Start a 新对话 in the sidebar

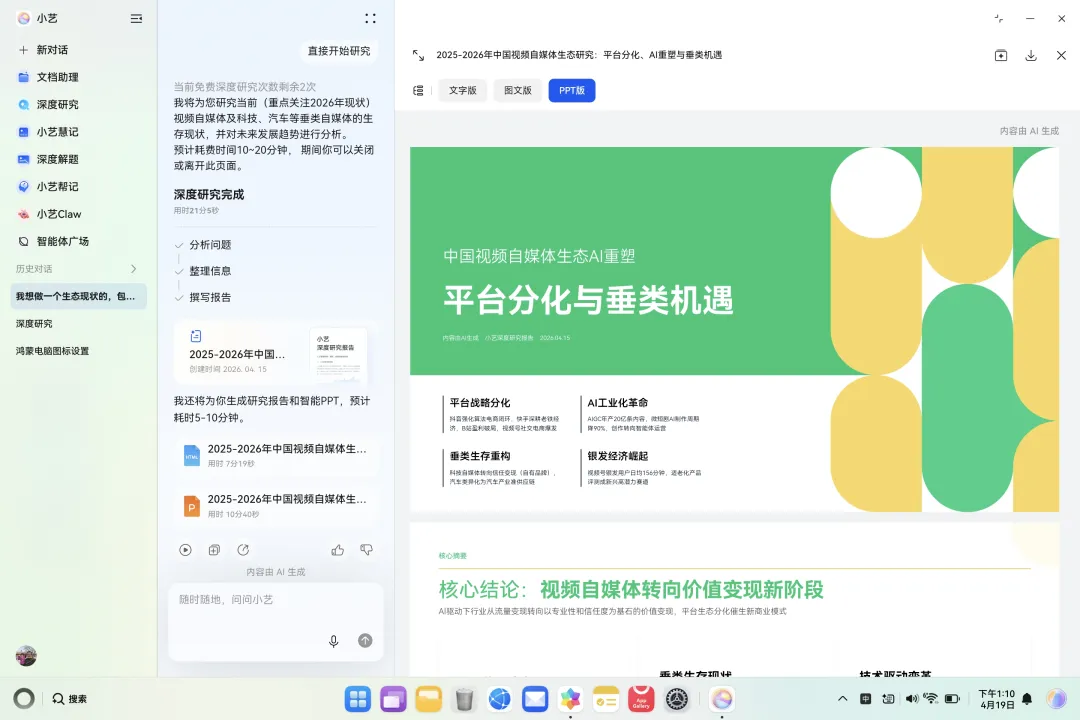tap(52, 50)
